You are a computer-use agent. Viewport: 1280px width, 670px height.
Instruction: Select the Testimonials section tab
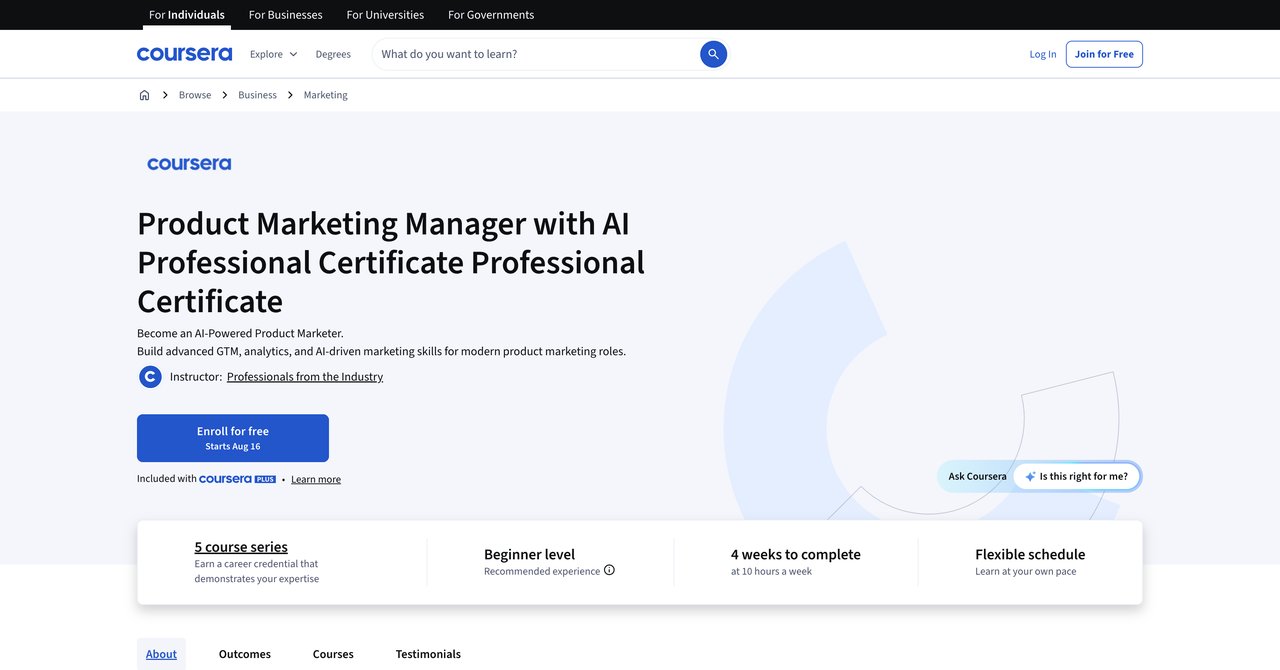coord(428,654)
